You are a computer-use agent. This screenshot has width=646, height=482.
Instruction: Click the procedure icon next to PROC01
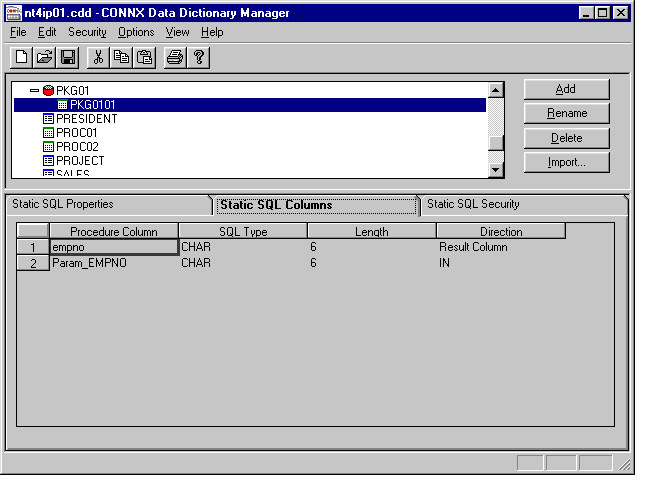(x=48, y=133)
